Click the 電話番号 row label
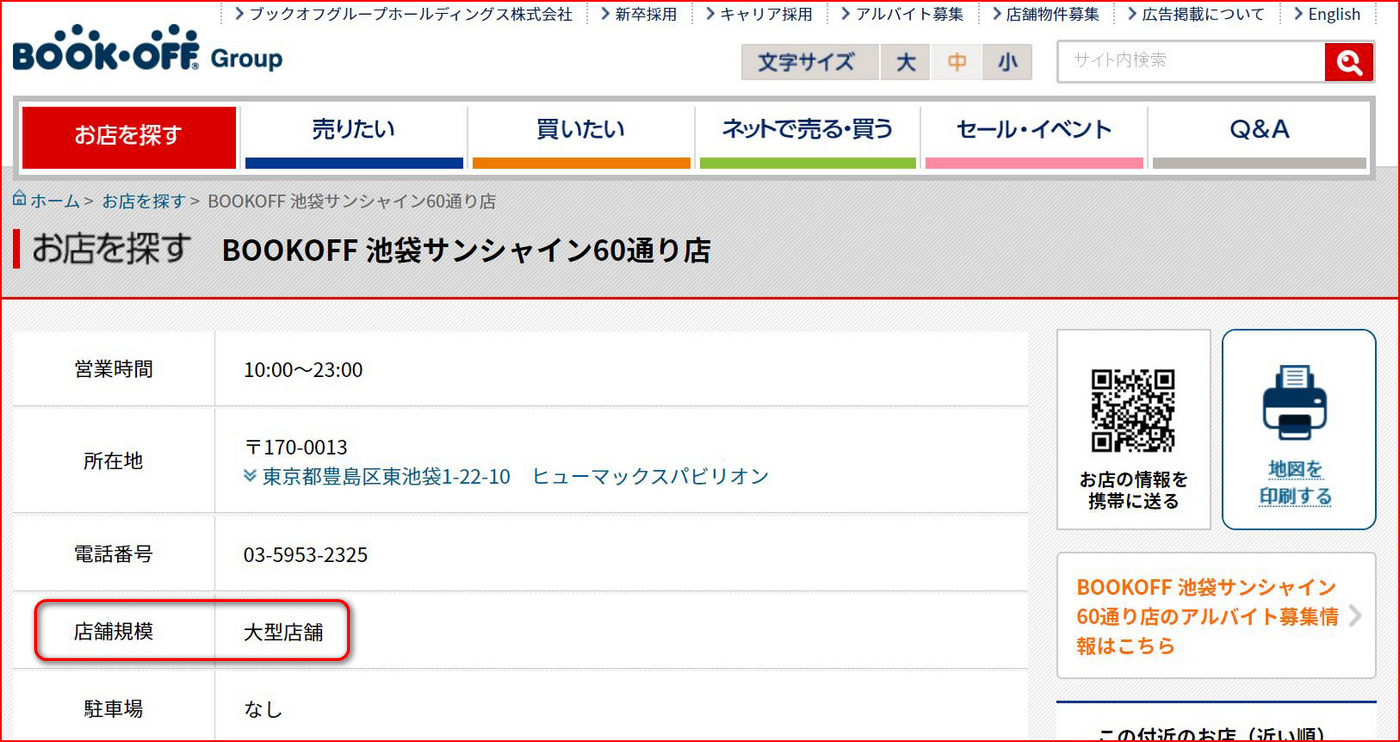This screenshot has height=742, width=1400. pyautogui.click(x=113, y=553)
